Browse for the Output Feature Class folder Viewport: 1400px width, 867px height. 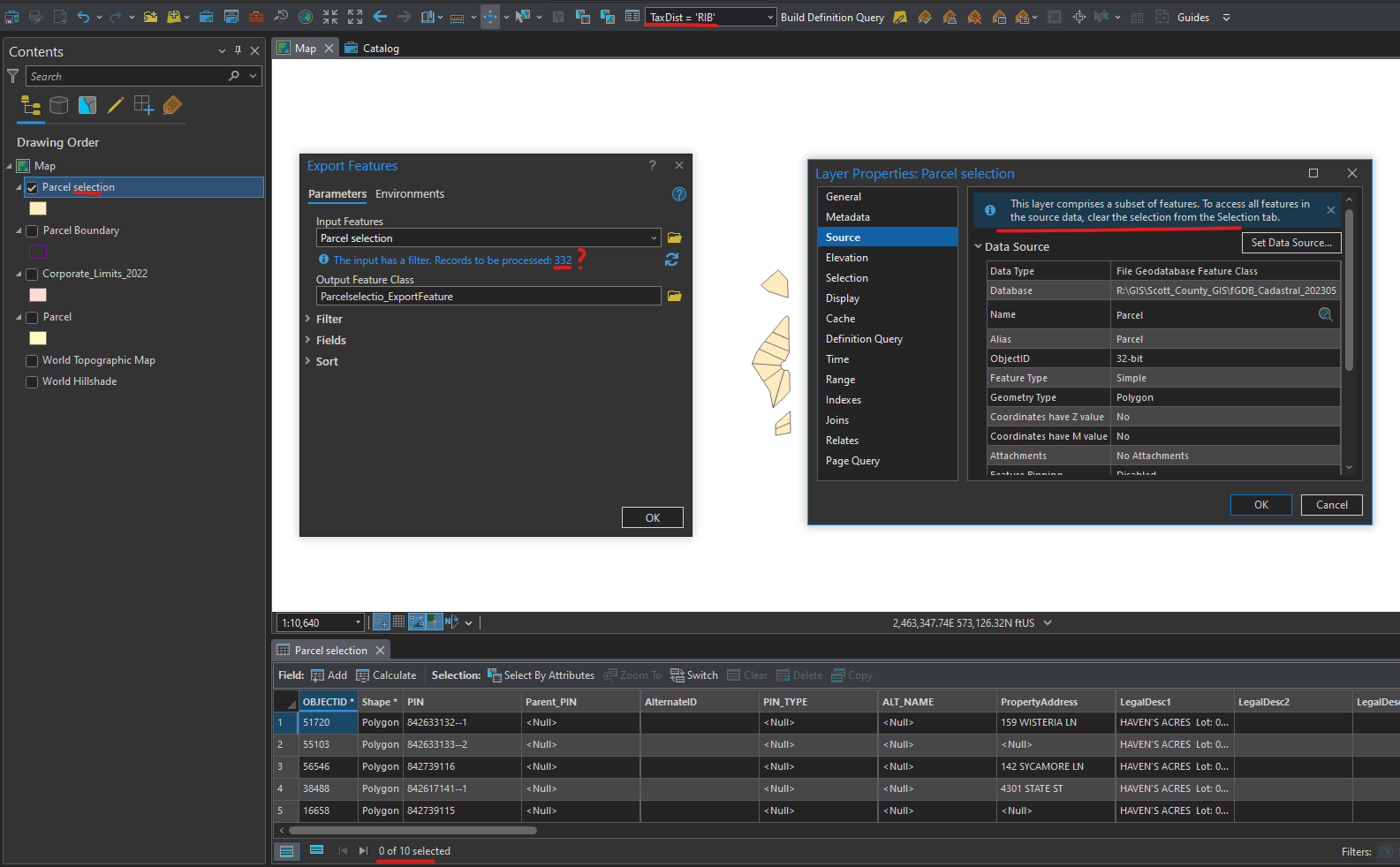[674, 297]
